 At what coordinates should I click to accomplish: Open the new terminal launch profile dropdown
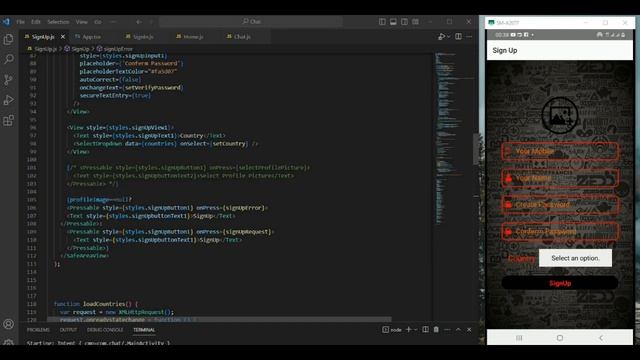pos(416,330)
